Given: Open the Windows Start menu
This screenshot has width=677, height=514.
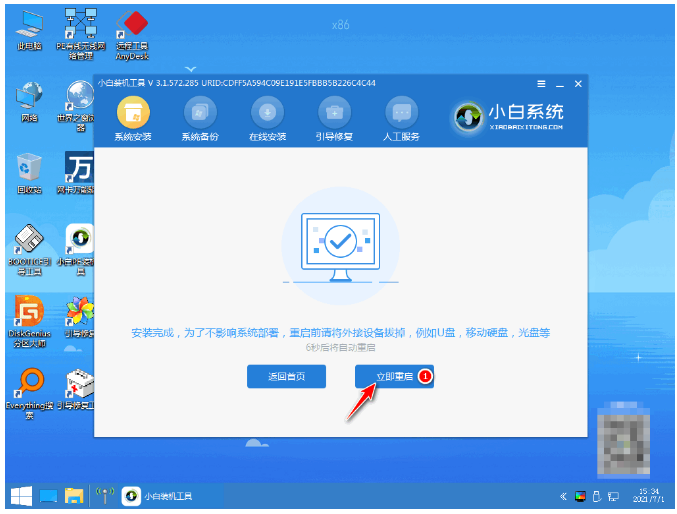Looking at the screenshot, I should (22, 496).
